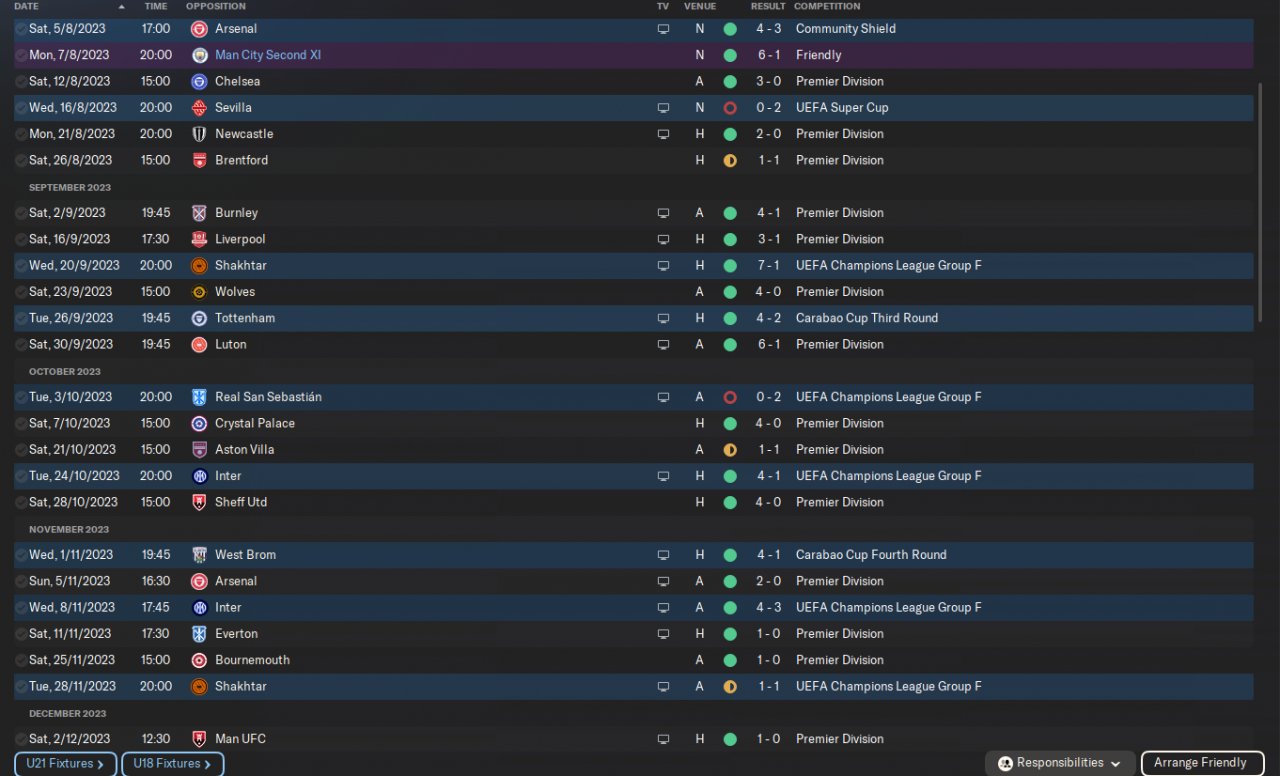Click the vertical scrollbar on the fixtures list

[1258, 170]
